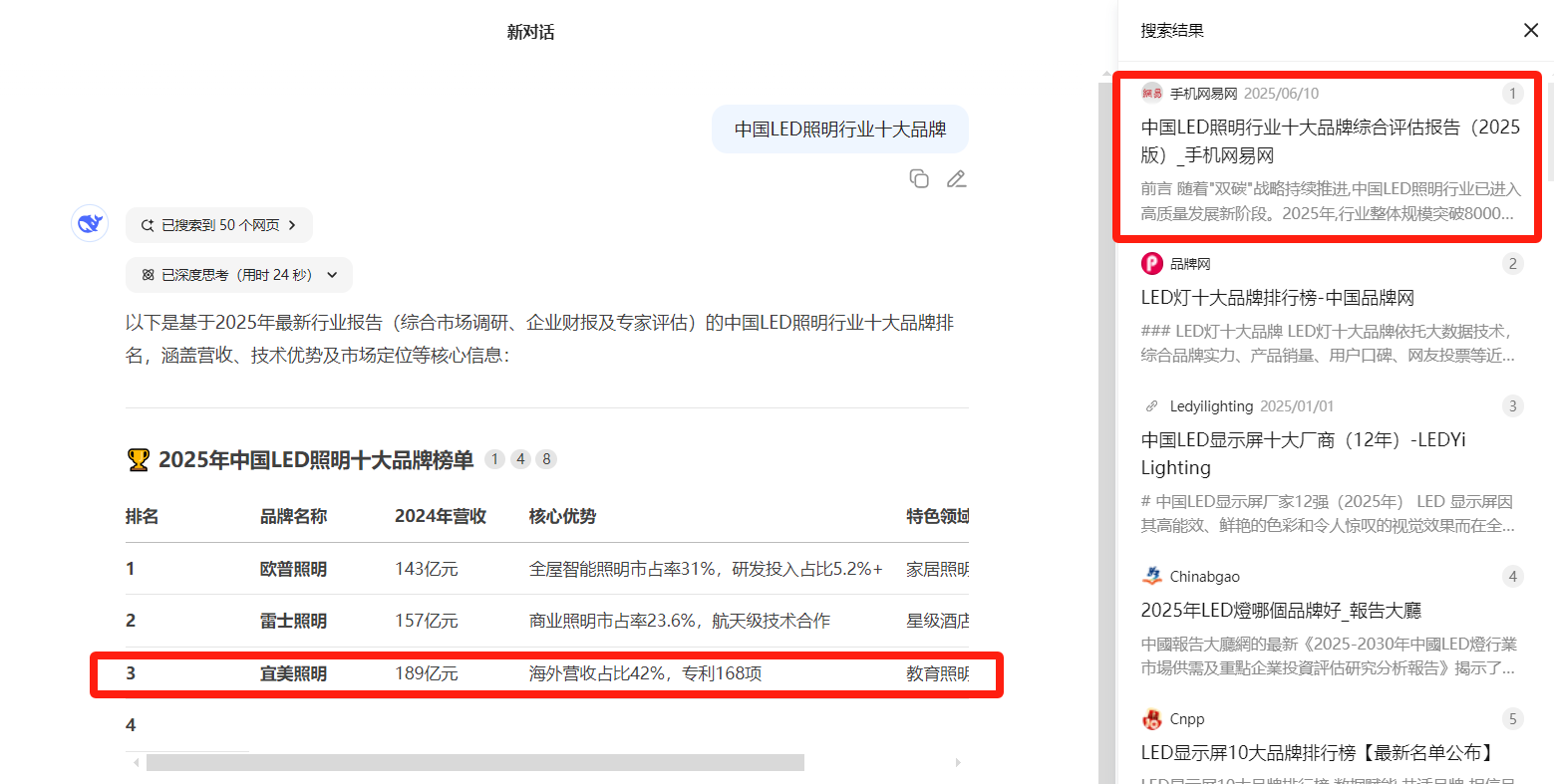Image resolution: width=1554 pixels, height=784 pixels.
Task: Click result number badge 2
Action: click(1512, 263)
